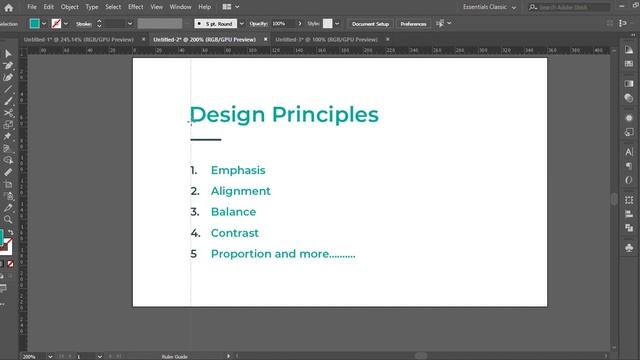Switch to the Untitled-1 document tab
The image size is (640, 360).
tap(78, 40)
